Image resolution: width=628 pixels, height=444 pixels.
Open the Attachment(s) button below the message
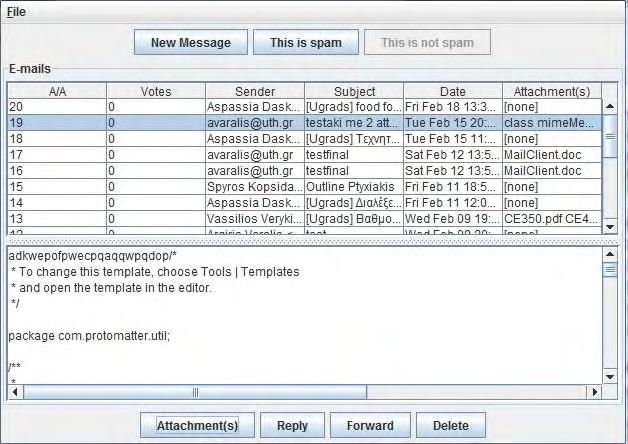[197, 425]
